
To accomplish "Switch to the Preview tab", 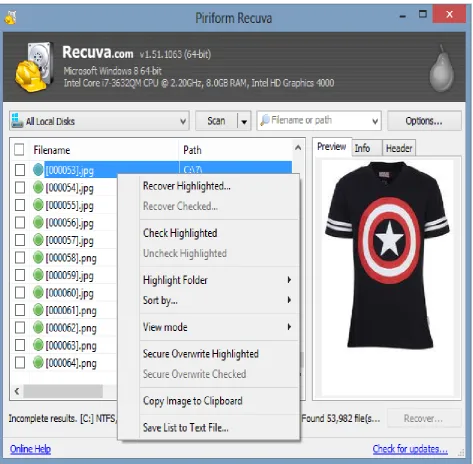I will (x=332, y=147).
